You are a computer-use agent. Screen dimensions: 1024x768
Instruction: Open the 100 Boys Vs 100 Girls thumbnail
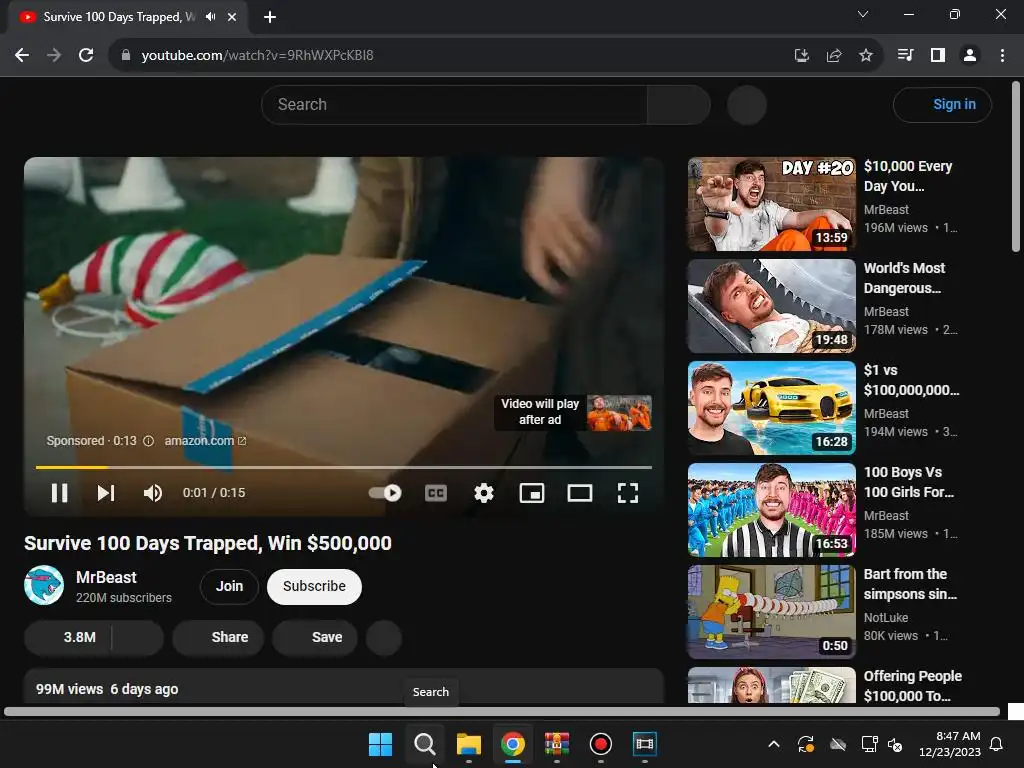(771, 510)
